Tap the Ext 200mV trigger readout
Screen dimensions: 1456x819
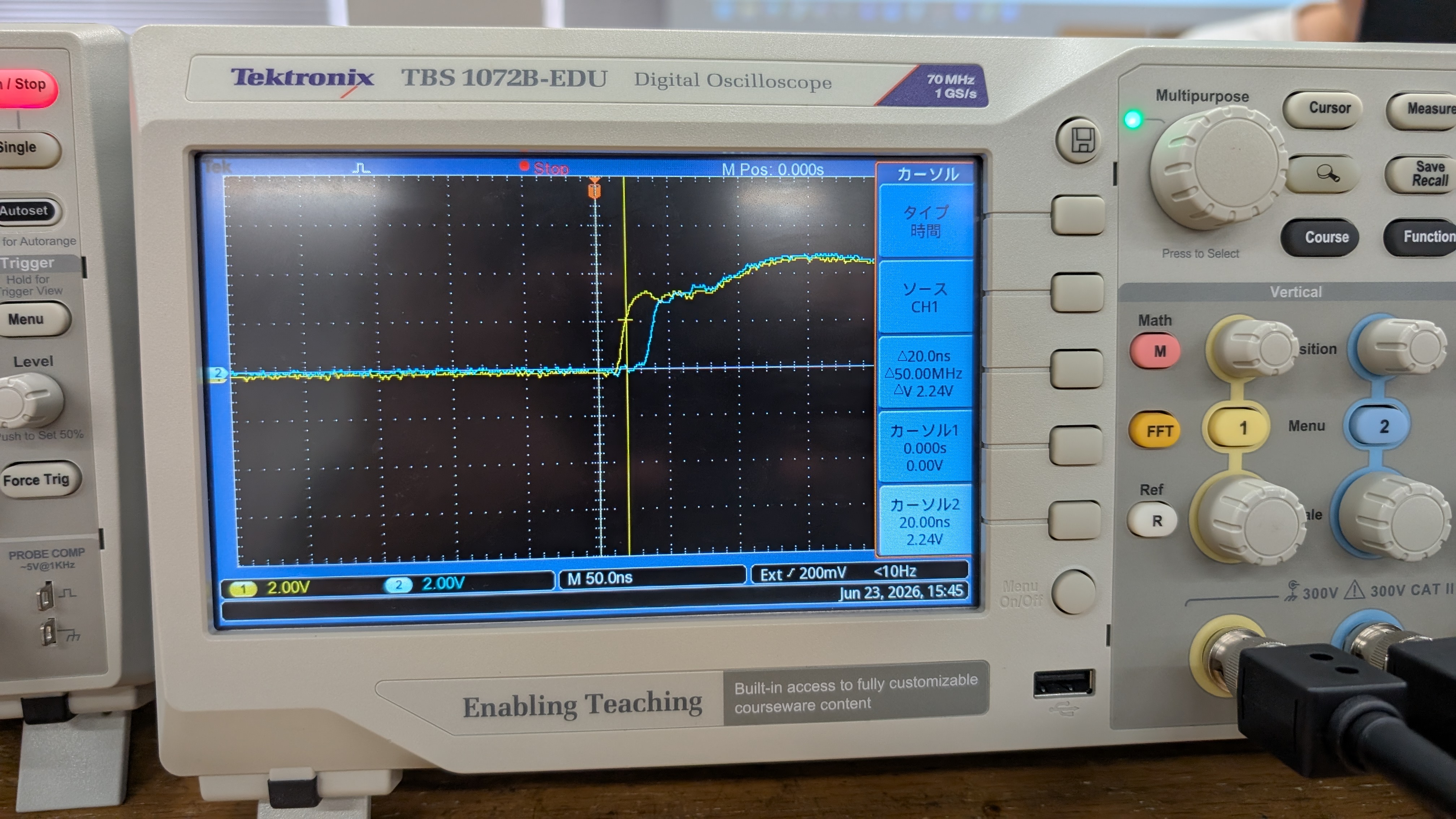[x=803, y=574]
